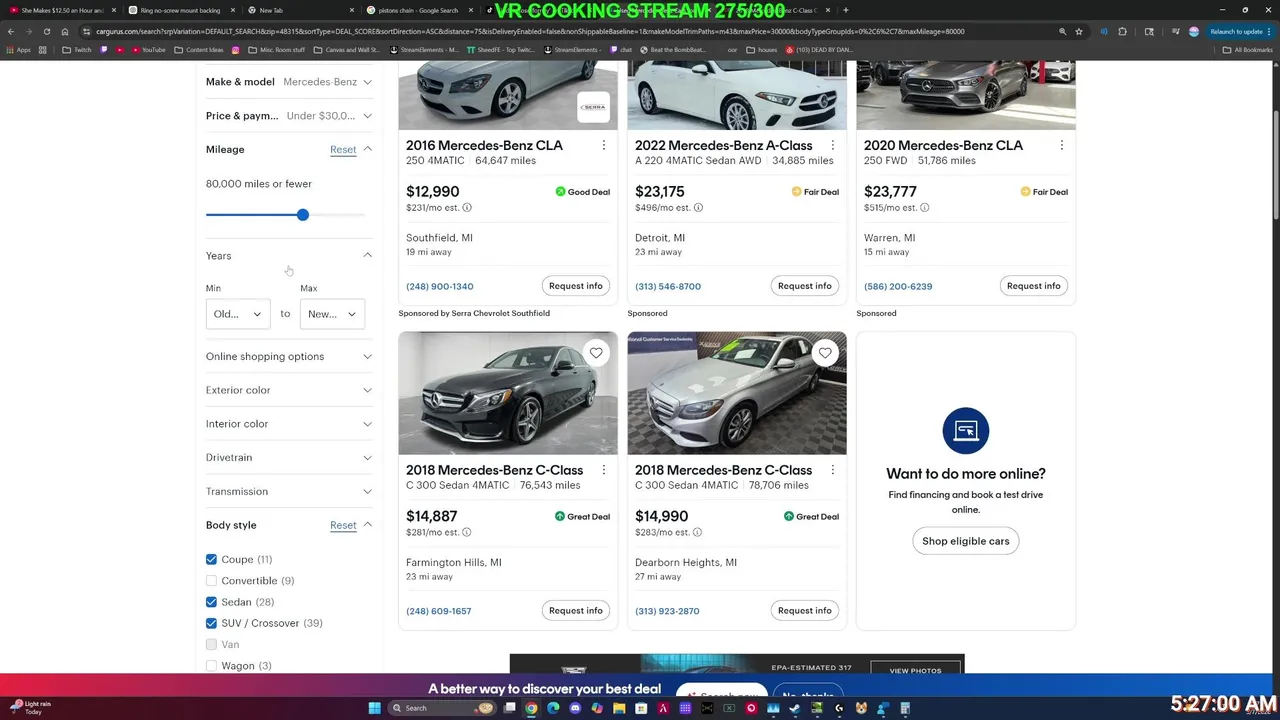
Task: Check the Wagon body style
Action: point(211,666)
